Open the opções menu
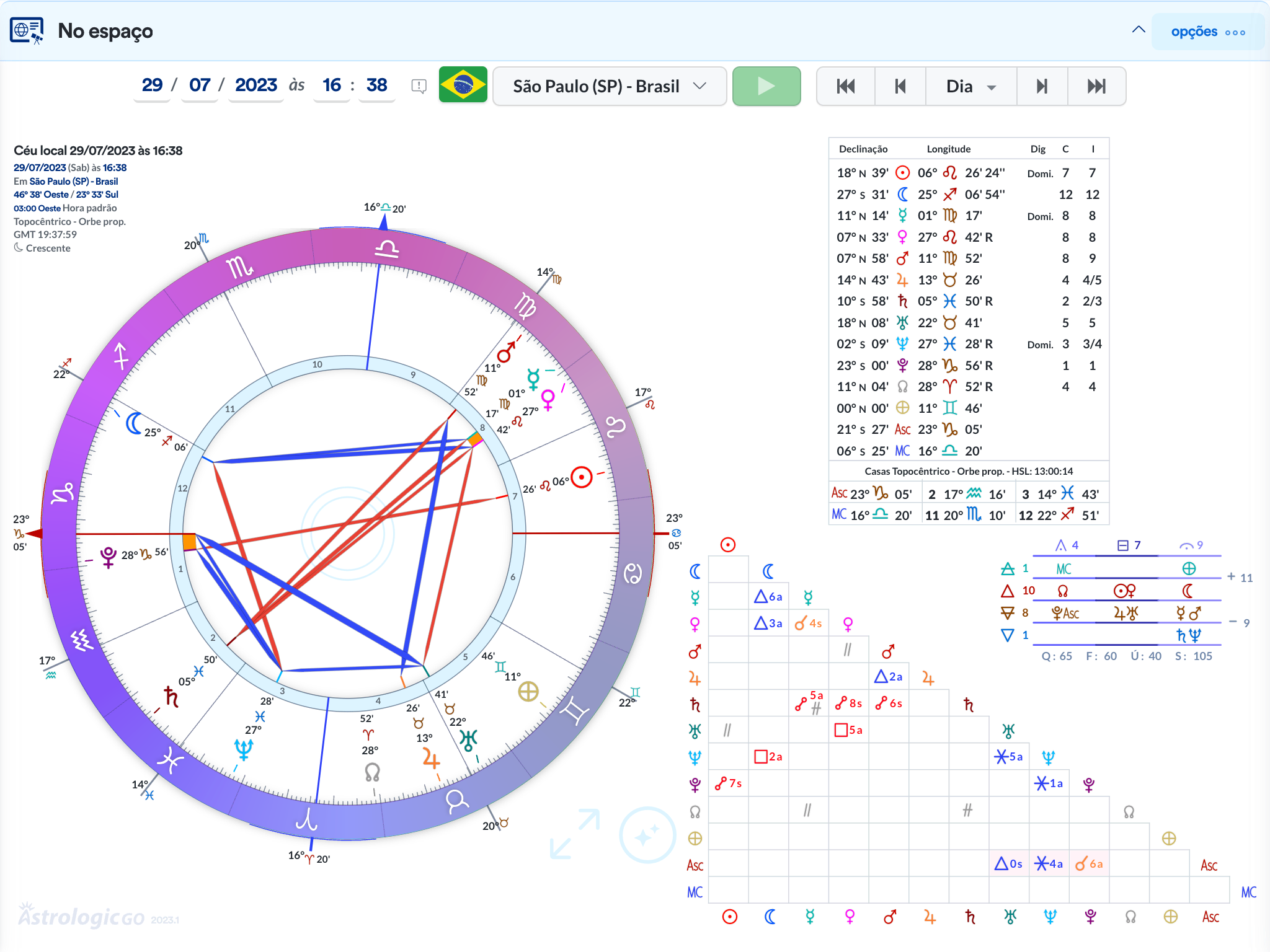 click(x=1208, y=32)
